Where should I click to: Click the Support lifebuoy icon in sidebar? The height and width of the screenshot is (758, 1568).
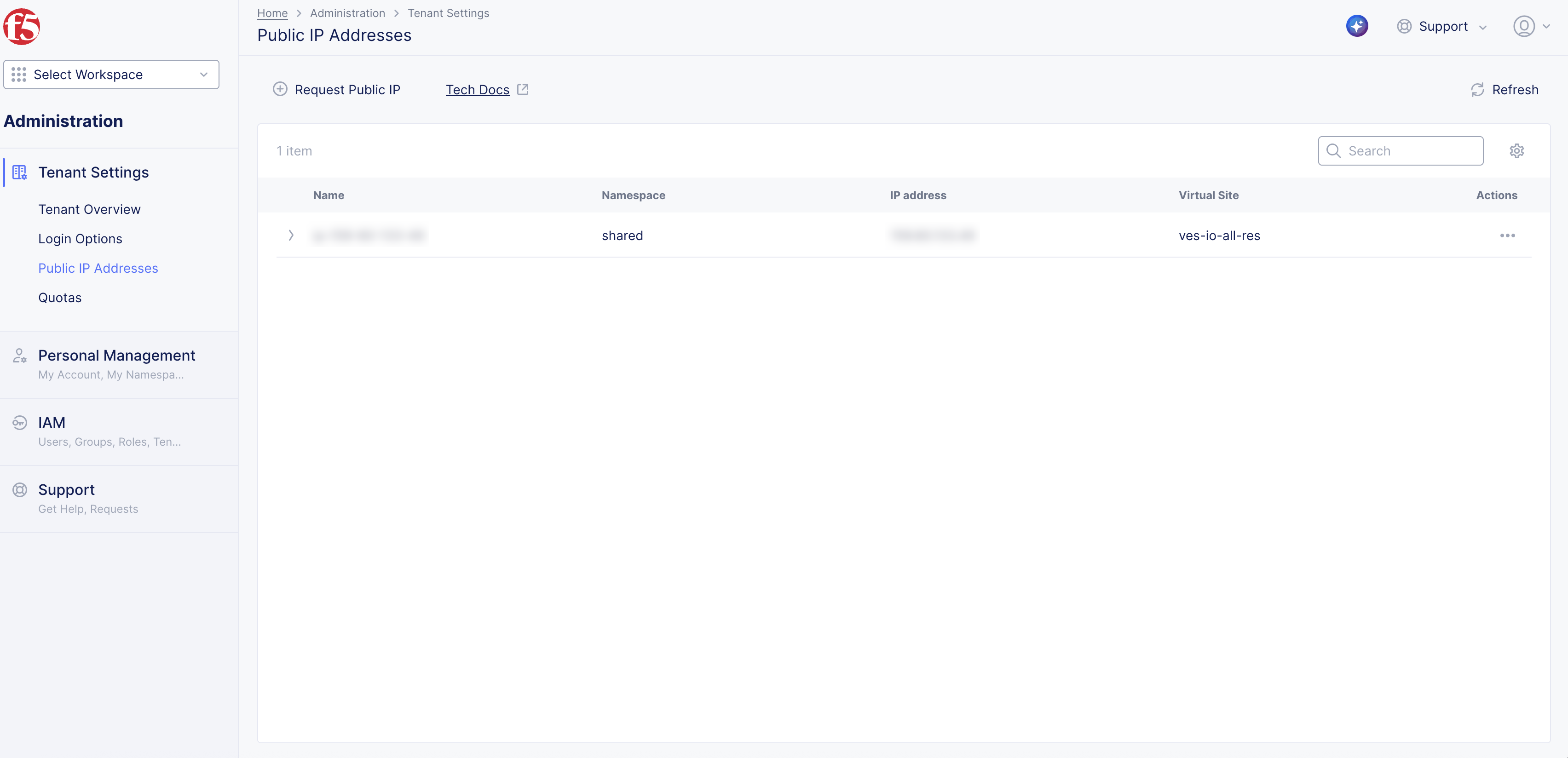coord(19,489)
